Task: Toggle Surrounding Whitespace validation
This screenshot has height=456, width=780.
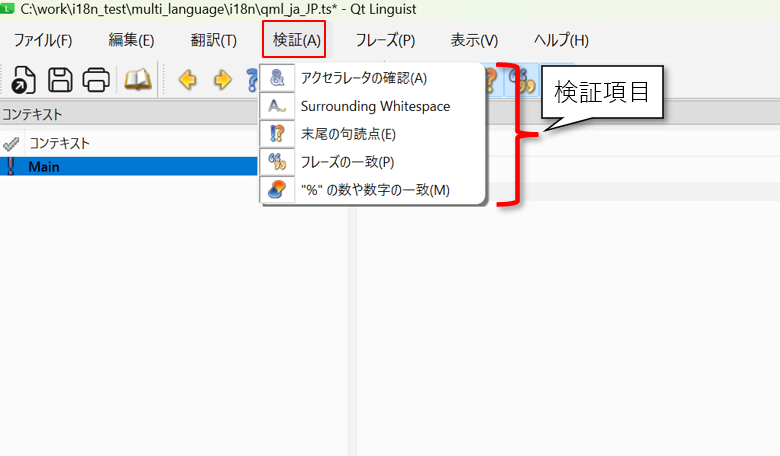Action: tap(375, 106)
